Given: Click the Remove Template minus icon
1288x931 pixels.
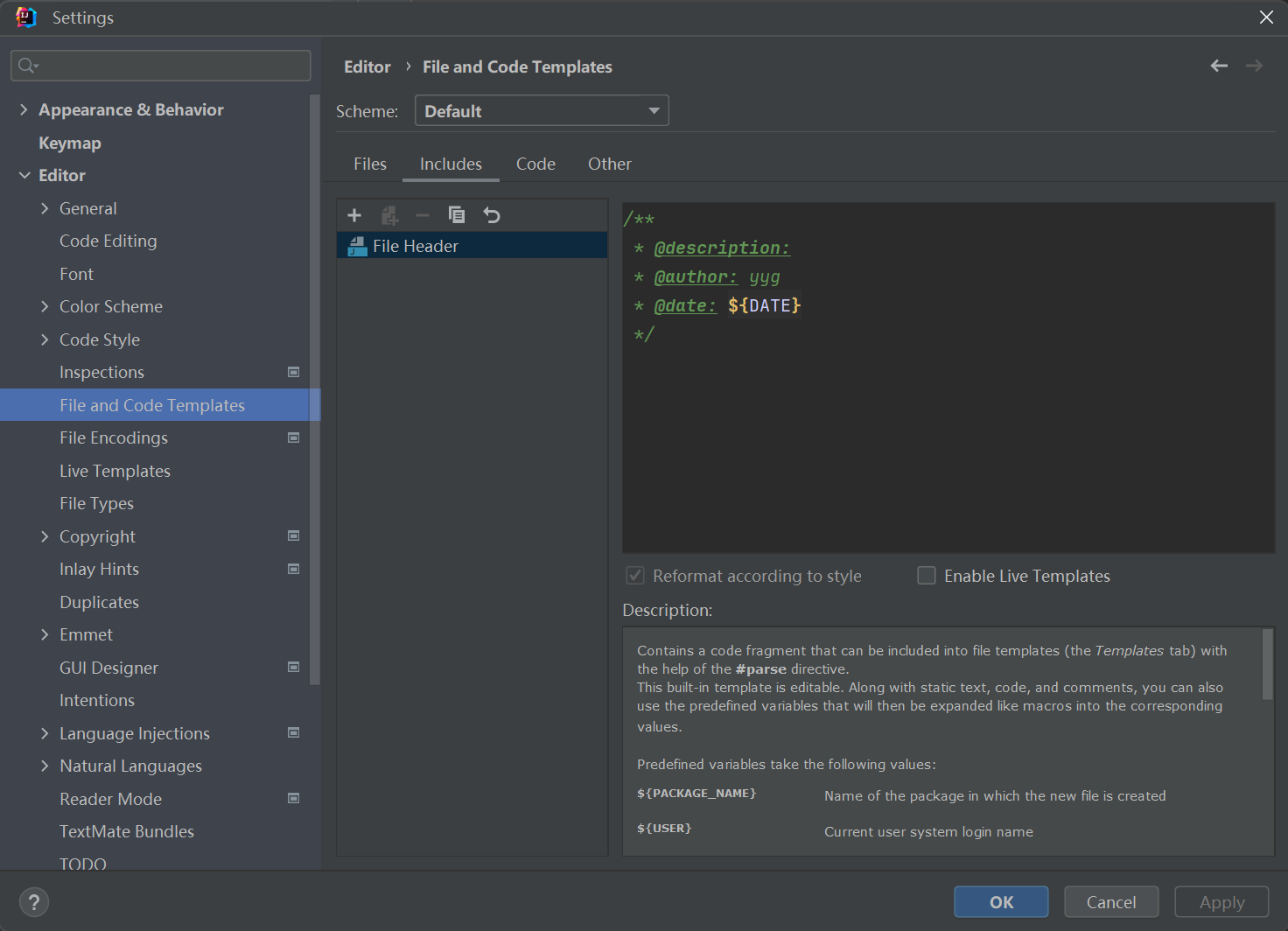Looking at the screenshot, I should tap(423, 215).
